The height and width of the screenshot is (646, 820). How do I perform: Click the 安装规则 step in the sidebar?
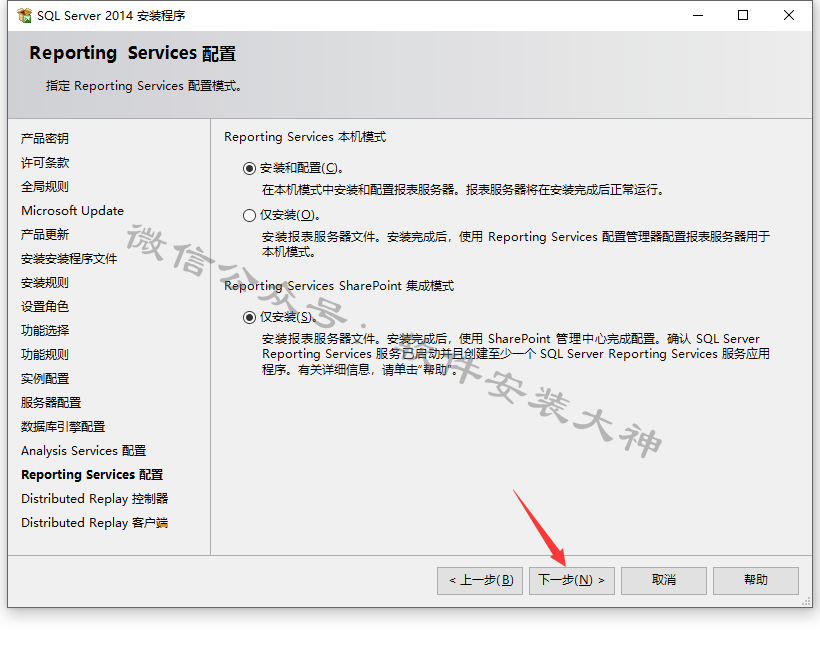(45, 283)
